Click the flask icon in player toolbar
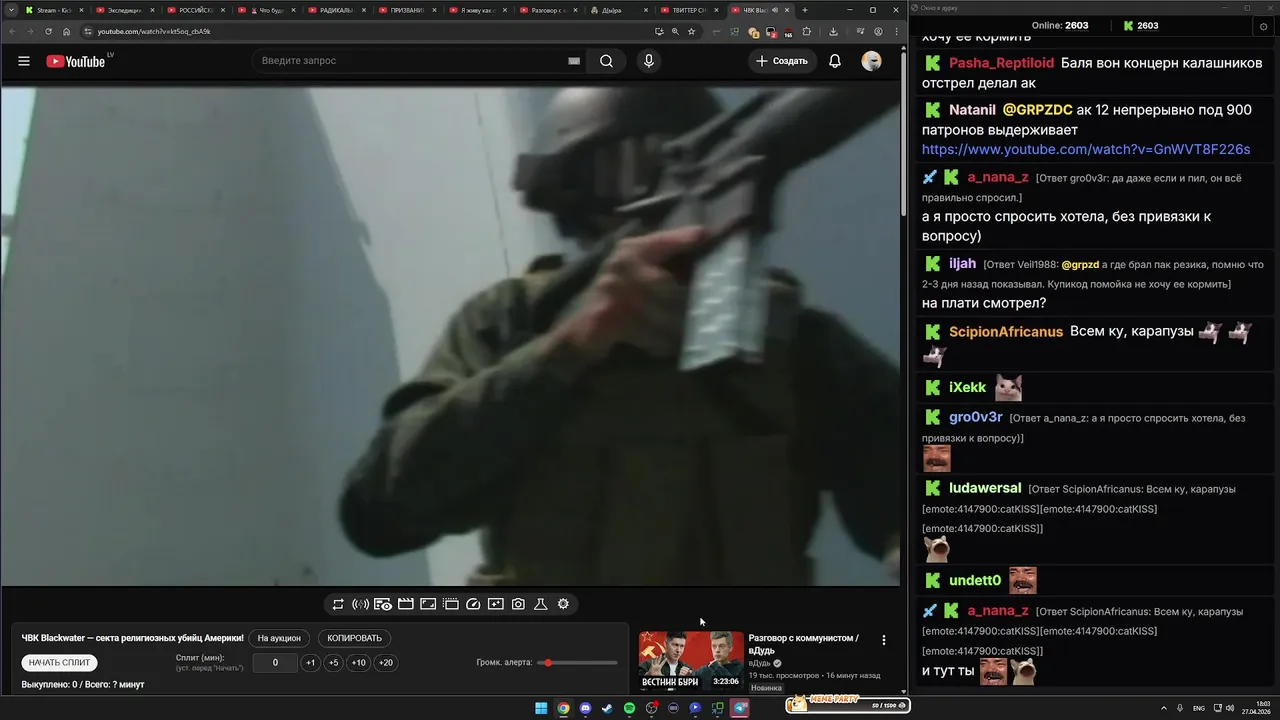Viewport: 1280px width, 720px height. tap(540, 604)
